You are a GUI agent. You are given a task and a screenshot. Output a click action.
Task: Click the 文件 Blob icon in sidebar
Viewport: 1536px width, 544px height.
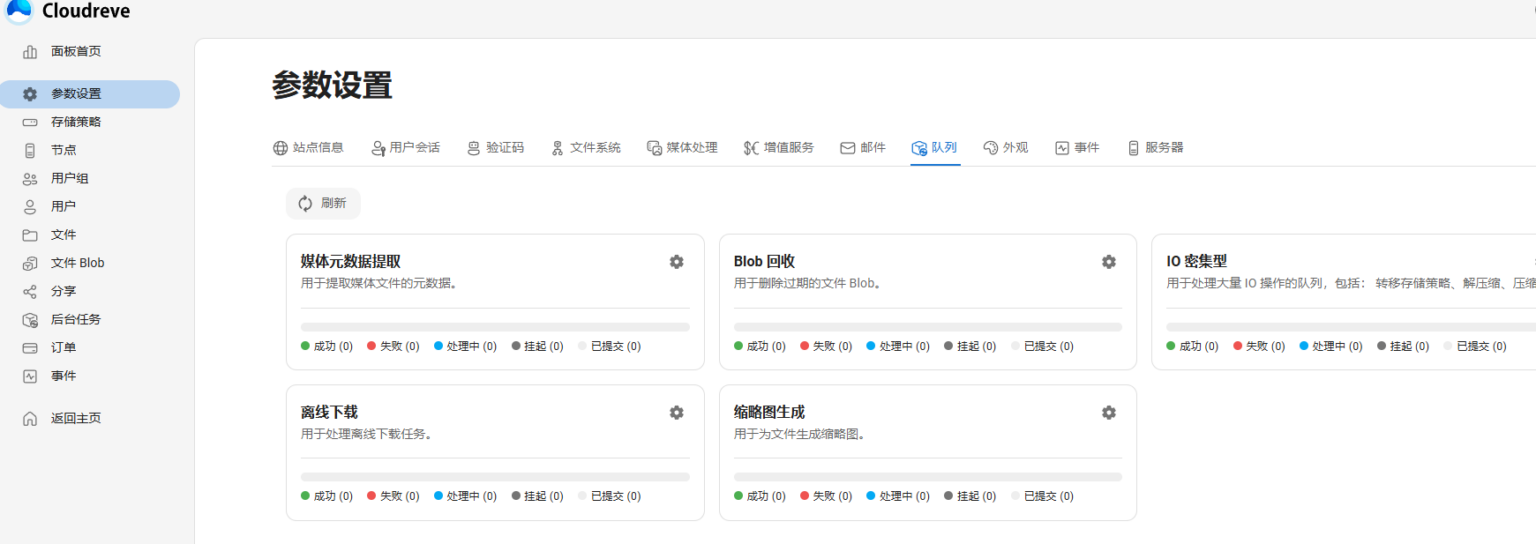(x=30, y=263)
